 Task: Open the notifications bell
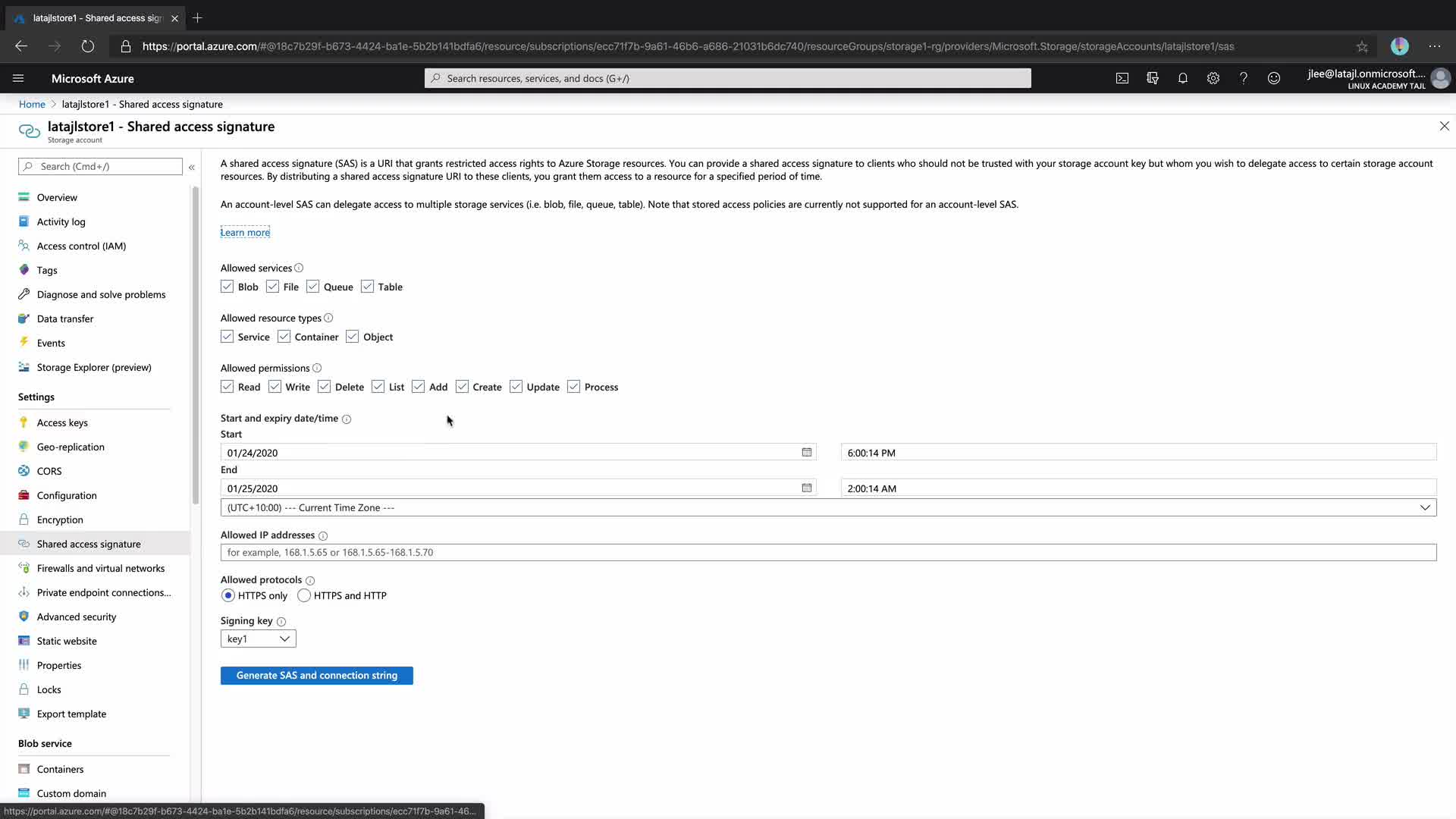point(1182,78)
